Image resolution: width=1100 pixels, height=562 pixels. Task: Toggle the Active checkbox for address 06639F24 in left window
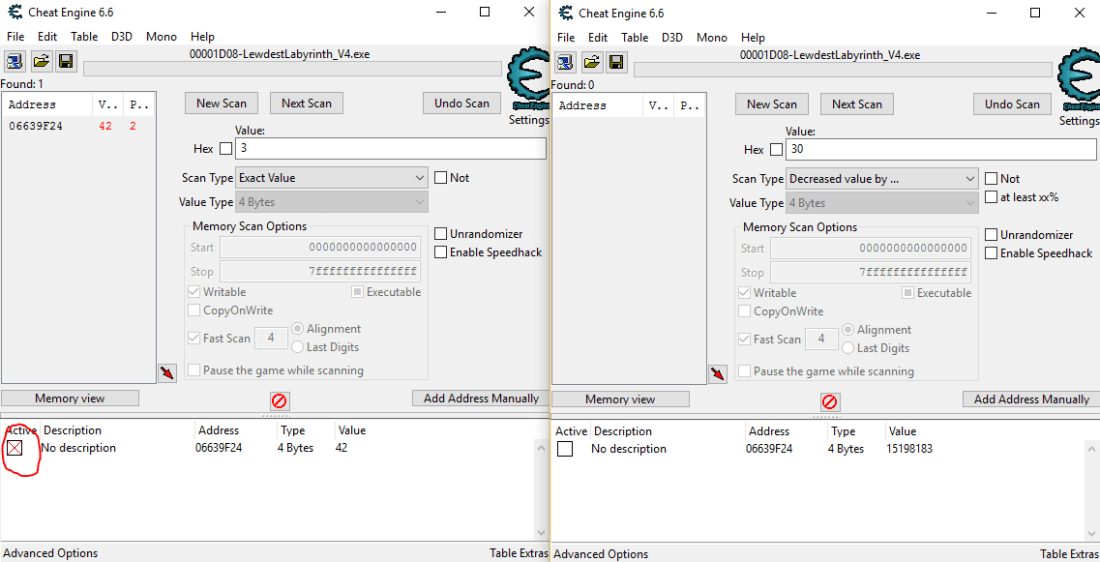coord(15,448)
